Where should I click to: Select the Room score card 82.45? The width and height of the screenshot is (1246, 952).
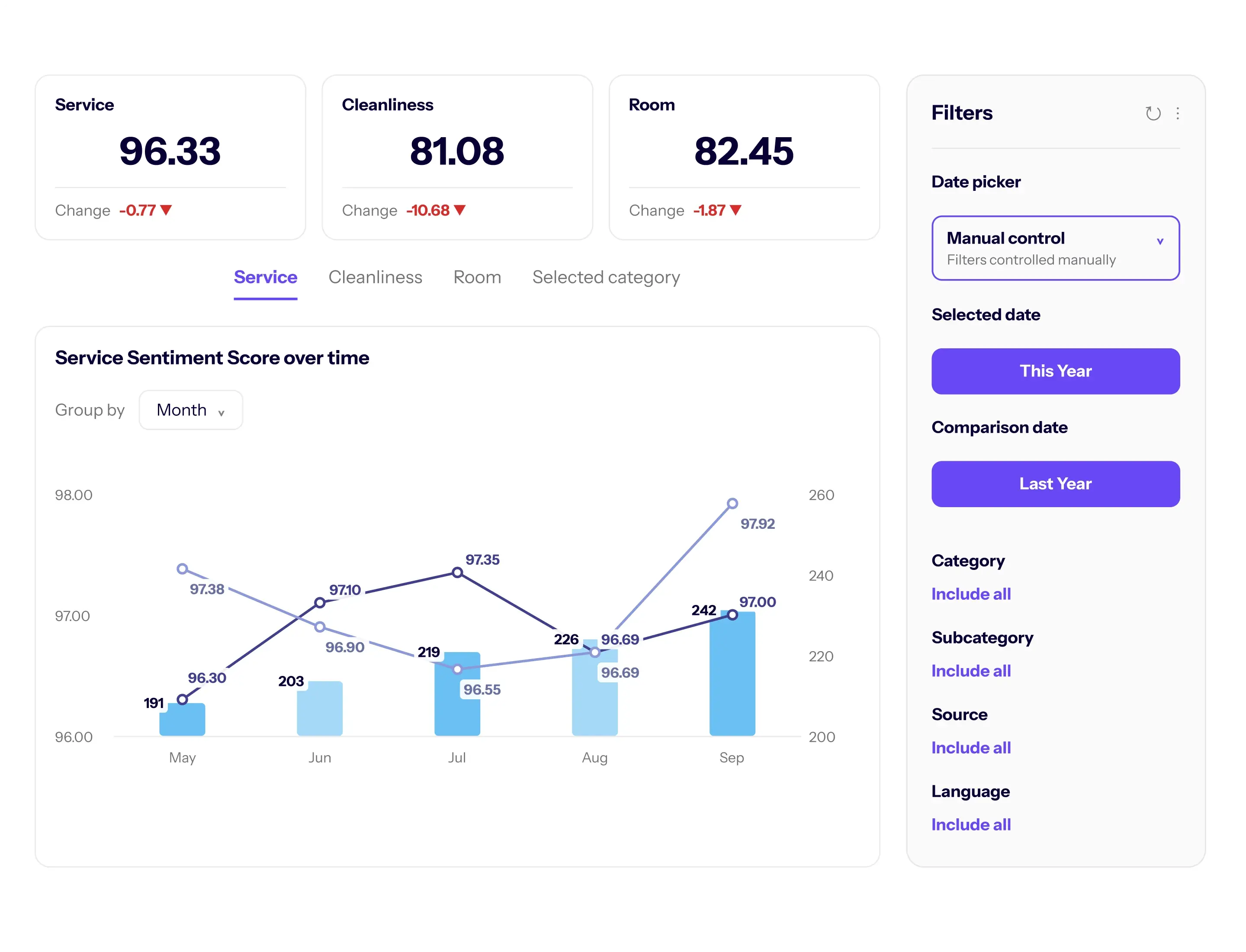[x=744, y=158]
